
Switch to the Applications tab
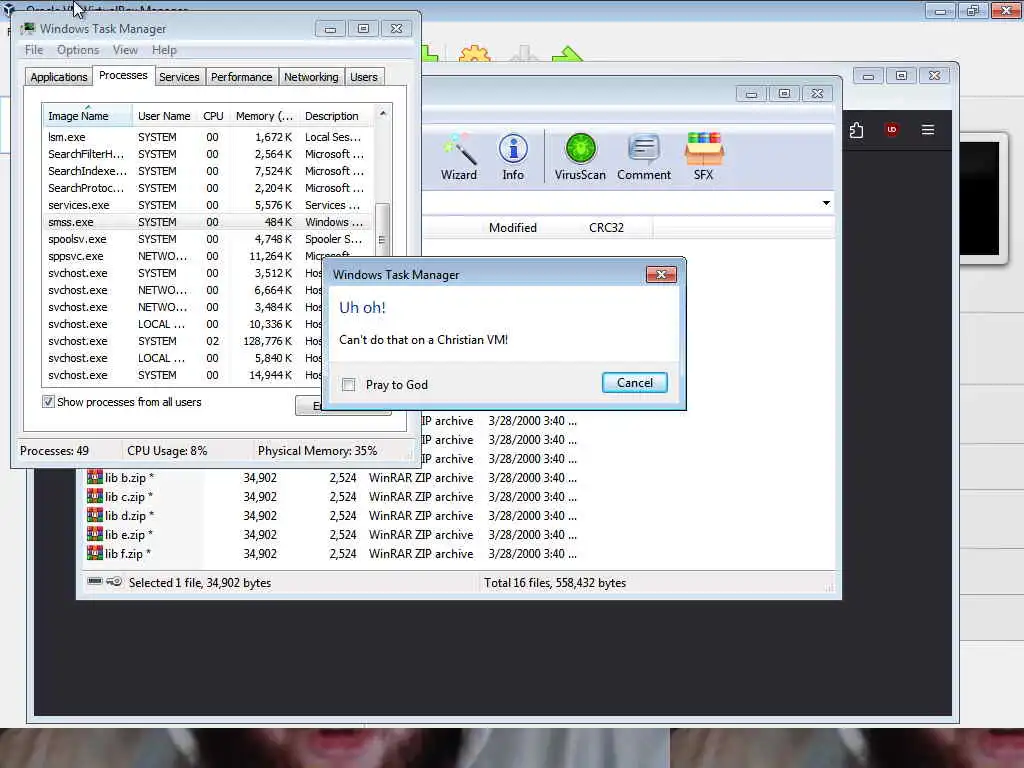coord(59,77)
